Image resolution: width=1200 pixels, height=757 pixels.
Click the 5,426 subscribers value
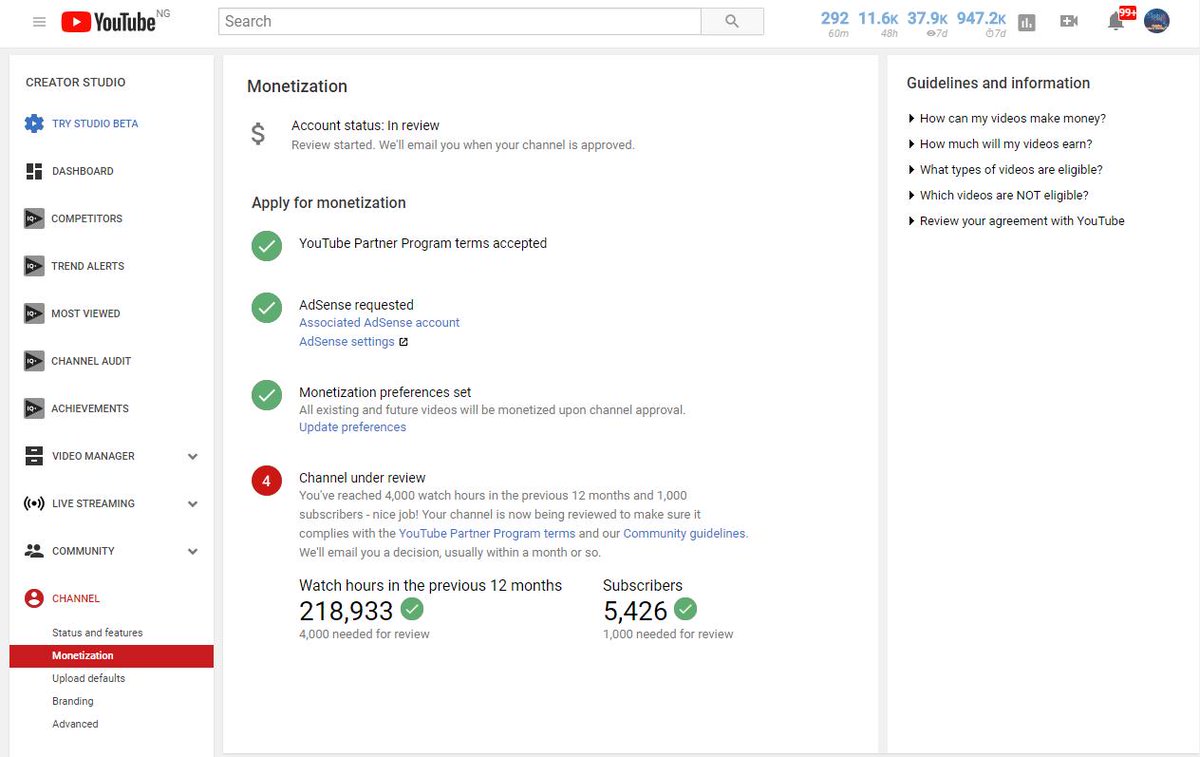(635, 610)
